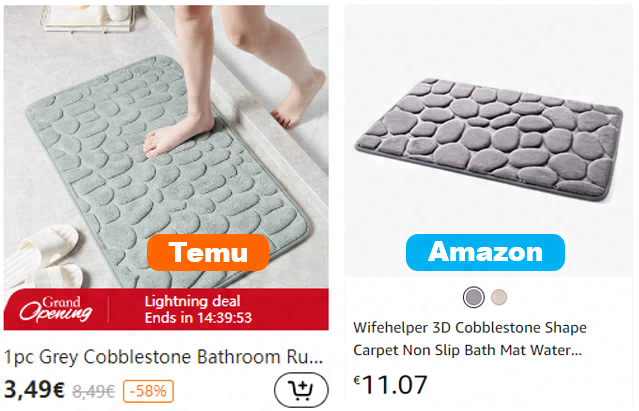Click the orange Temu label
Screen dimensions: 639x411
(208, 252)
